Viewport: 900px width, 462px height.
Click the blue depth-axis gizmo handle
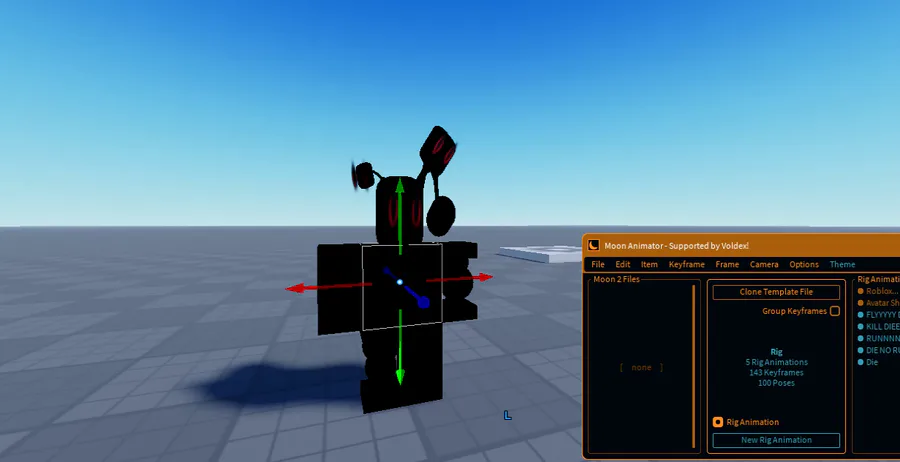click(x=424, y=302)
